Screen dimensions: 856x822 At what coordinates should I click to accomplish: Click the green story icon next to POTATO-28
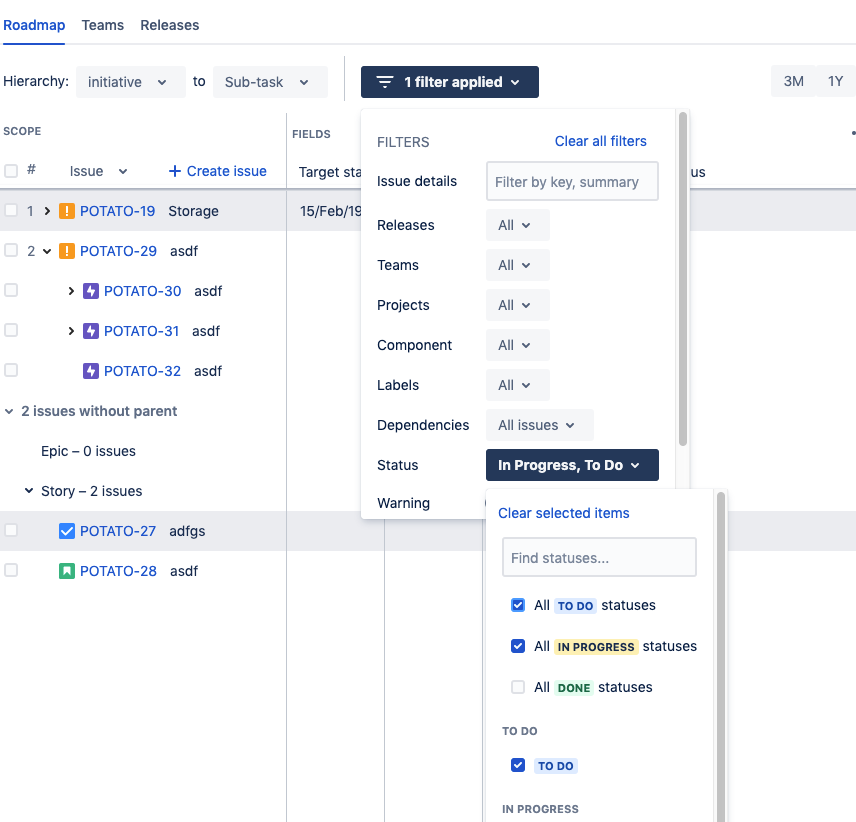click(66, 571)
